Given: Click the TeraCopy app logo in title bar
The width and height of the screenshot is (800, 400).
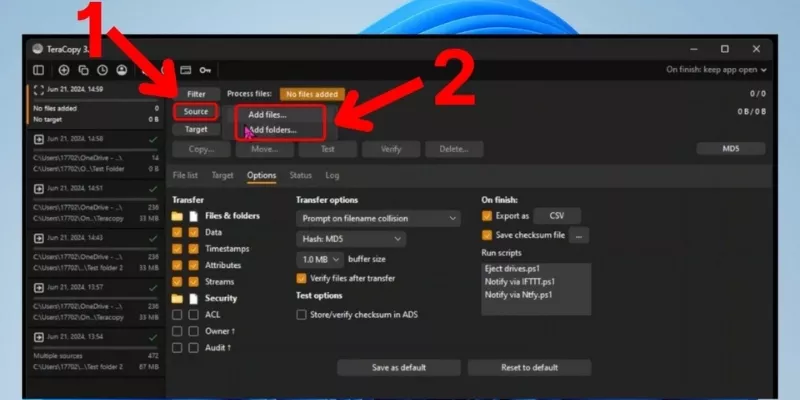Looking at the screenshot, I should (x=37, y=49).
